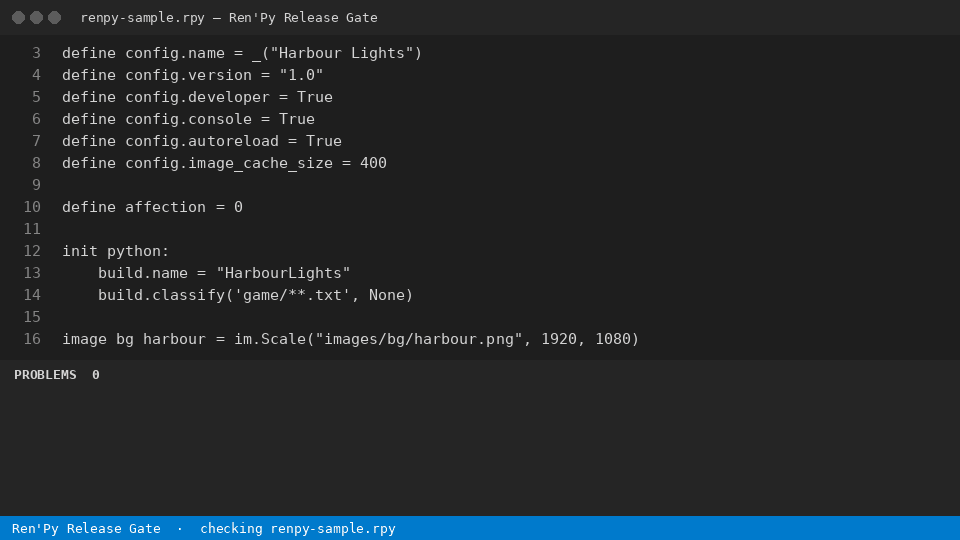Click line number 12 in the gutter
Viewport: 960px width, 540px height.
pyautogui.click(x=32, y=251)
